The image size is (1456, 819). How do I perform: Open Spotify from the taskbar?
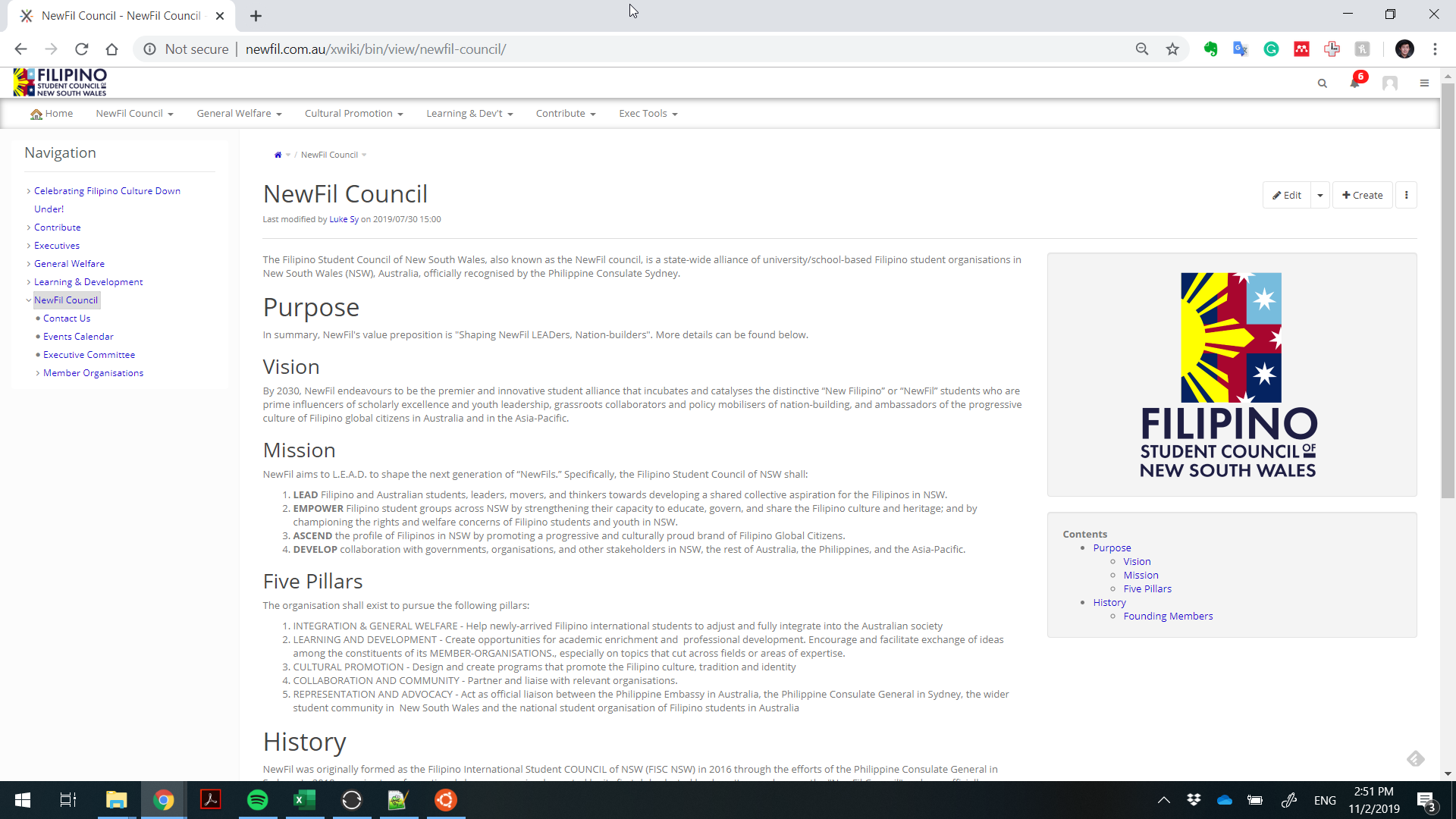[258, 800]
